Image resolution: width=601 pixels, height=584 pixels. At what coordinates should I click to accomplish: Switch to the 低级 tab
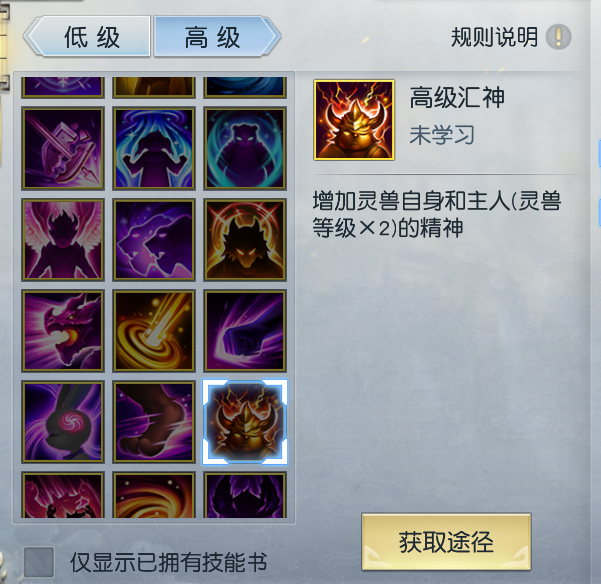87,37
